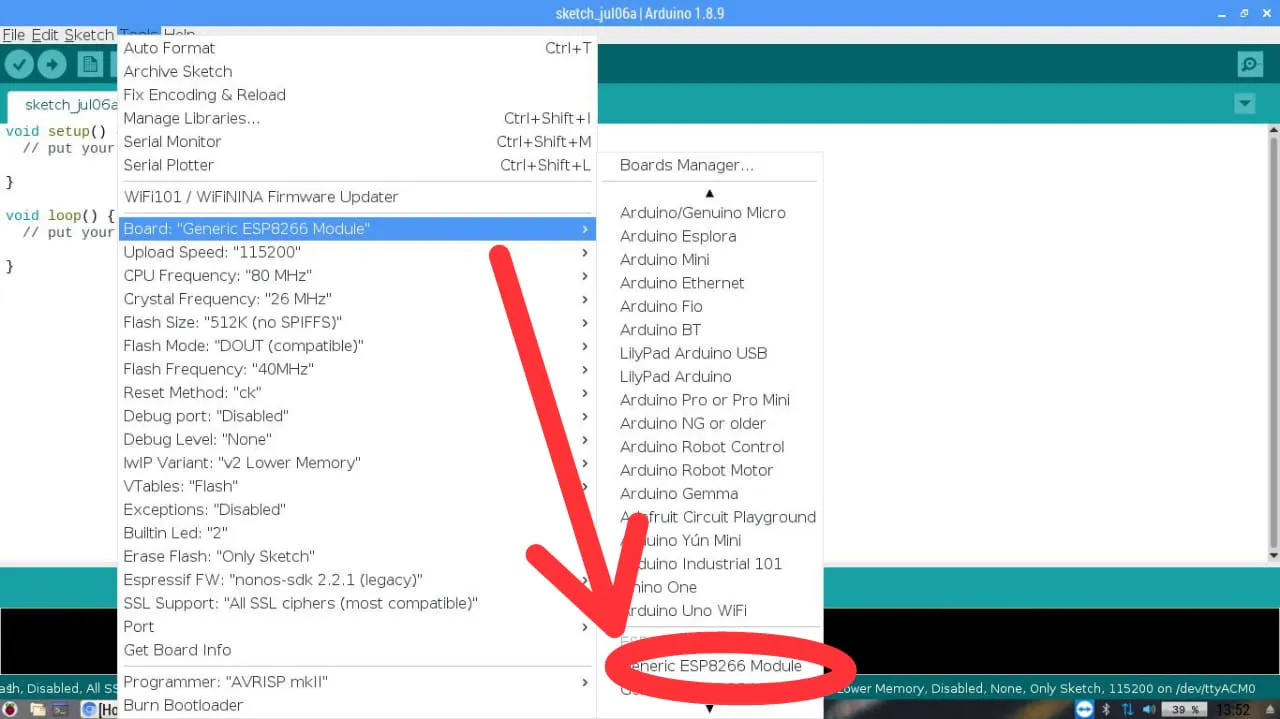This screenshot has height=719, width=1280.
Task: Select Get Board Info entry
Action: coord(357,650)
